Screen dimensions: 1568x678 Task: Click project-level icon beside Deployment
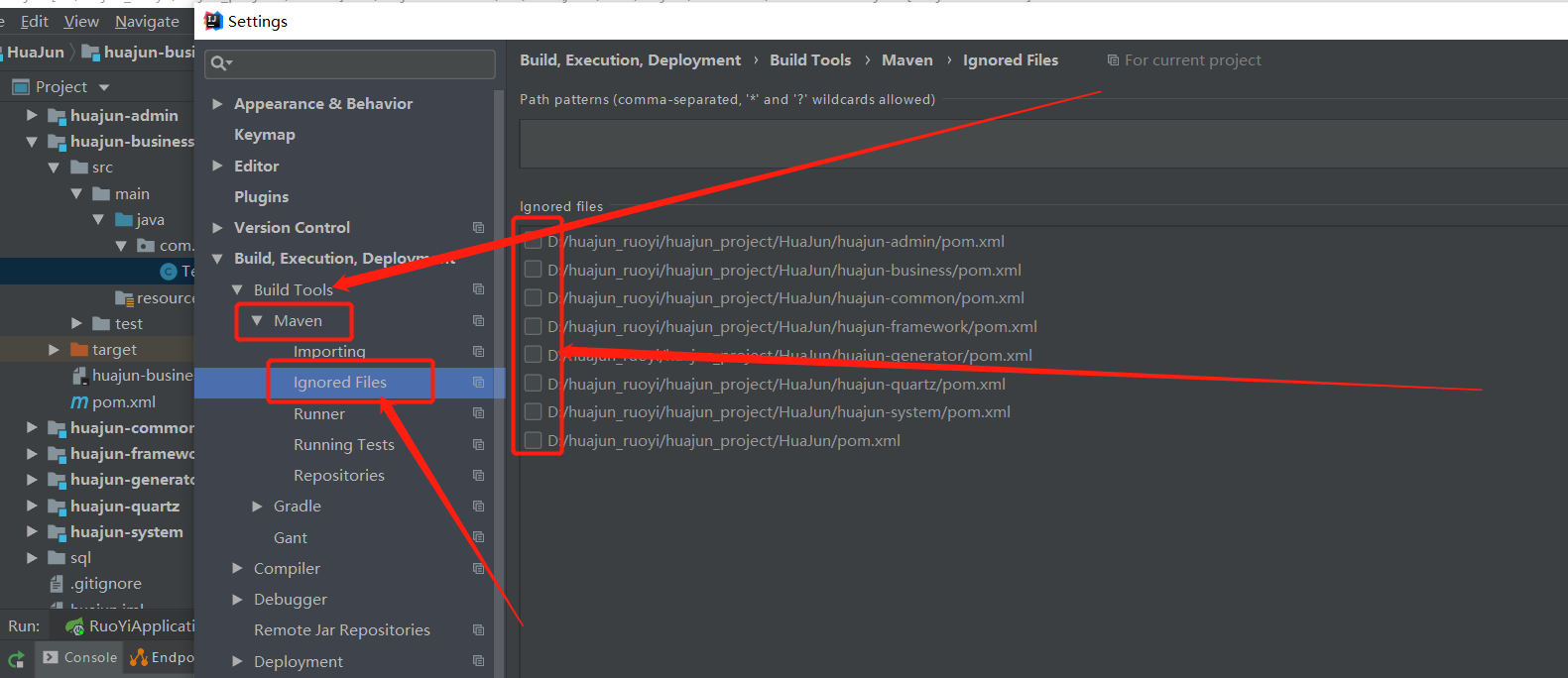click(x=478, y=661)
